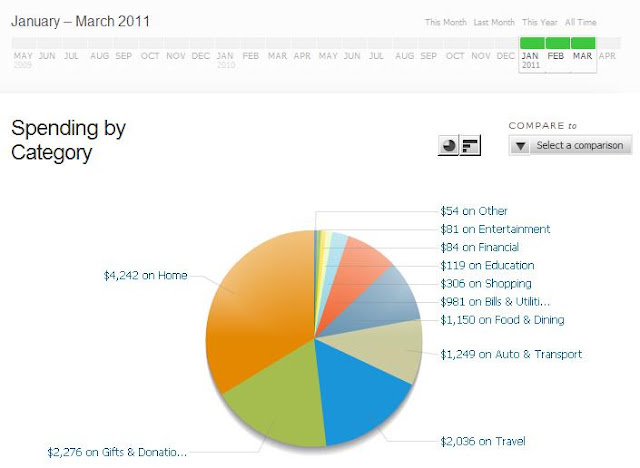Open $1,150 on Food & Dining label
The height and width of the screenshot is (468, 640).
[502, 320]
